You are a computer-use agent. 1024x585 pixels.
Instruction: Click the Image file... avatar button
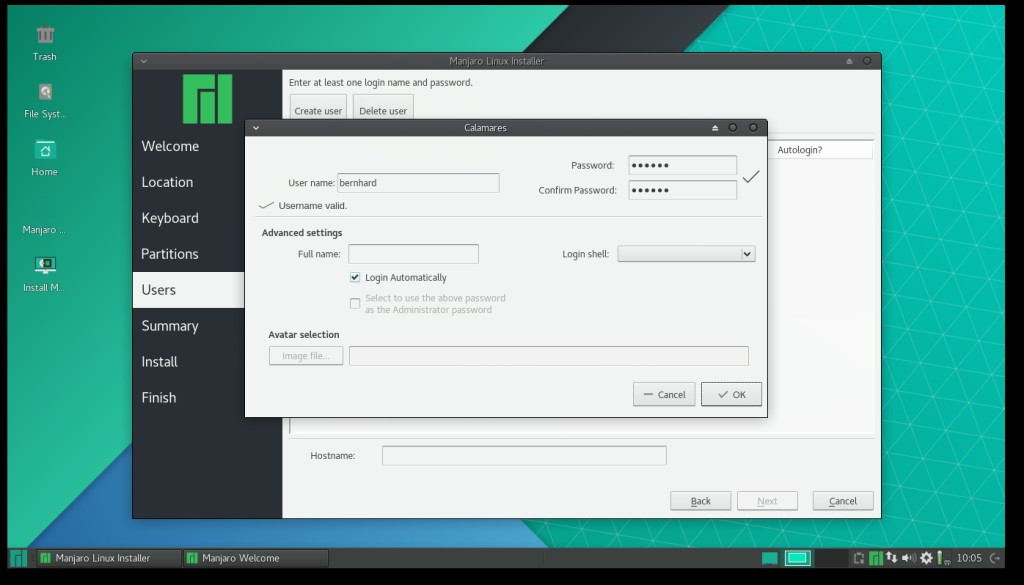(x=306, y=356)
